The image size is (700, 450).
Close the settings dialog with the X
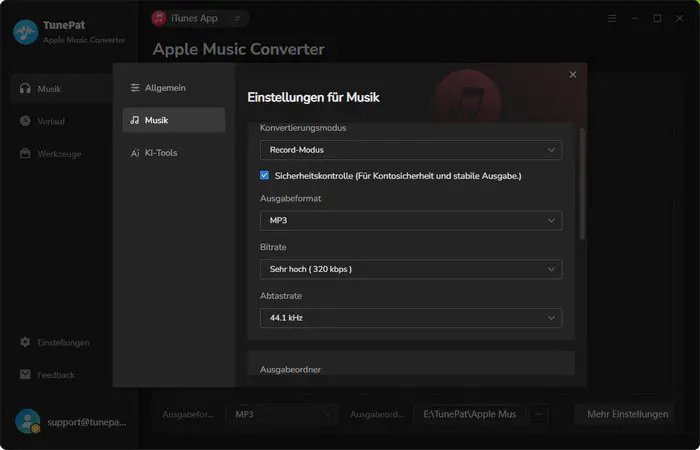[x=573, y=75]
